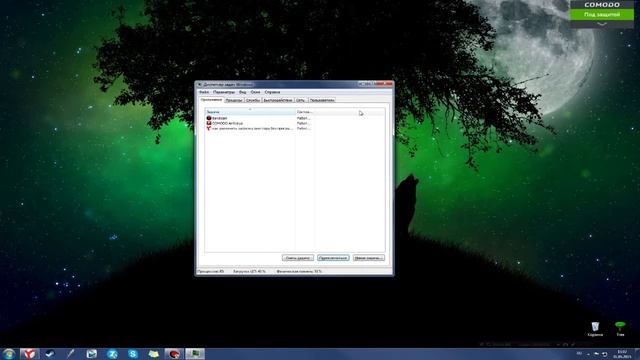Open the Windows Start menu orb
This screenshot has height=360, width=640.
coord(9,354)
